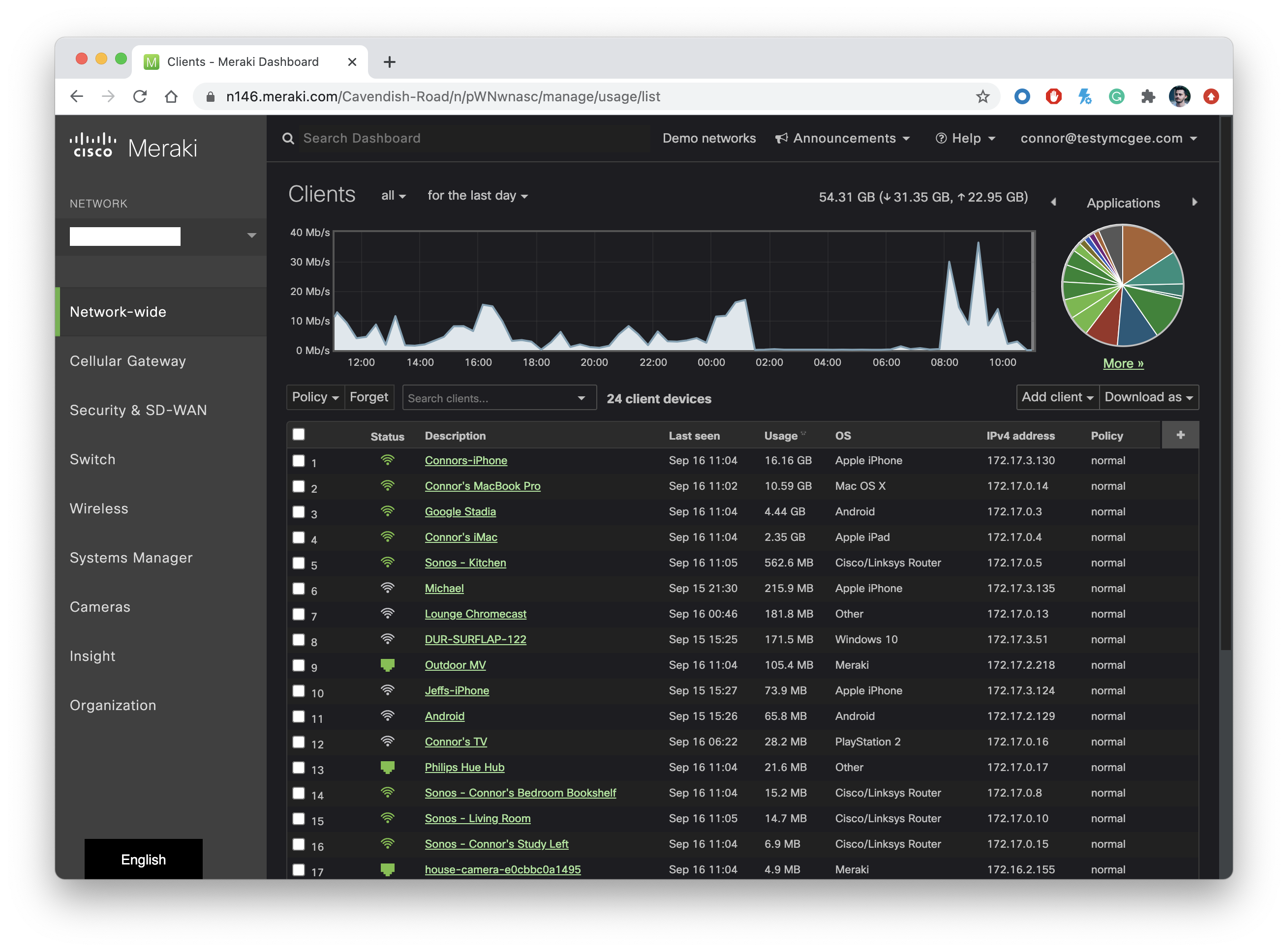This screenshot has height=952, width=1288.
Task: Click the Help question mark icon
Action: (x=941, y=138)
